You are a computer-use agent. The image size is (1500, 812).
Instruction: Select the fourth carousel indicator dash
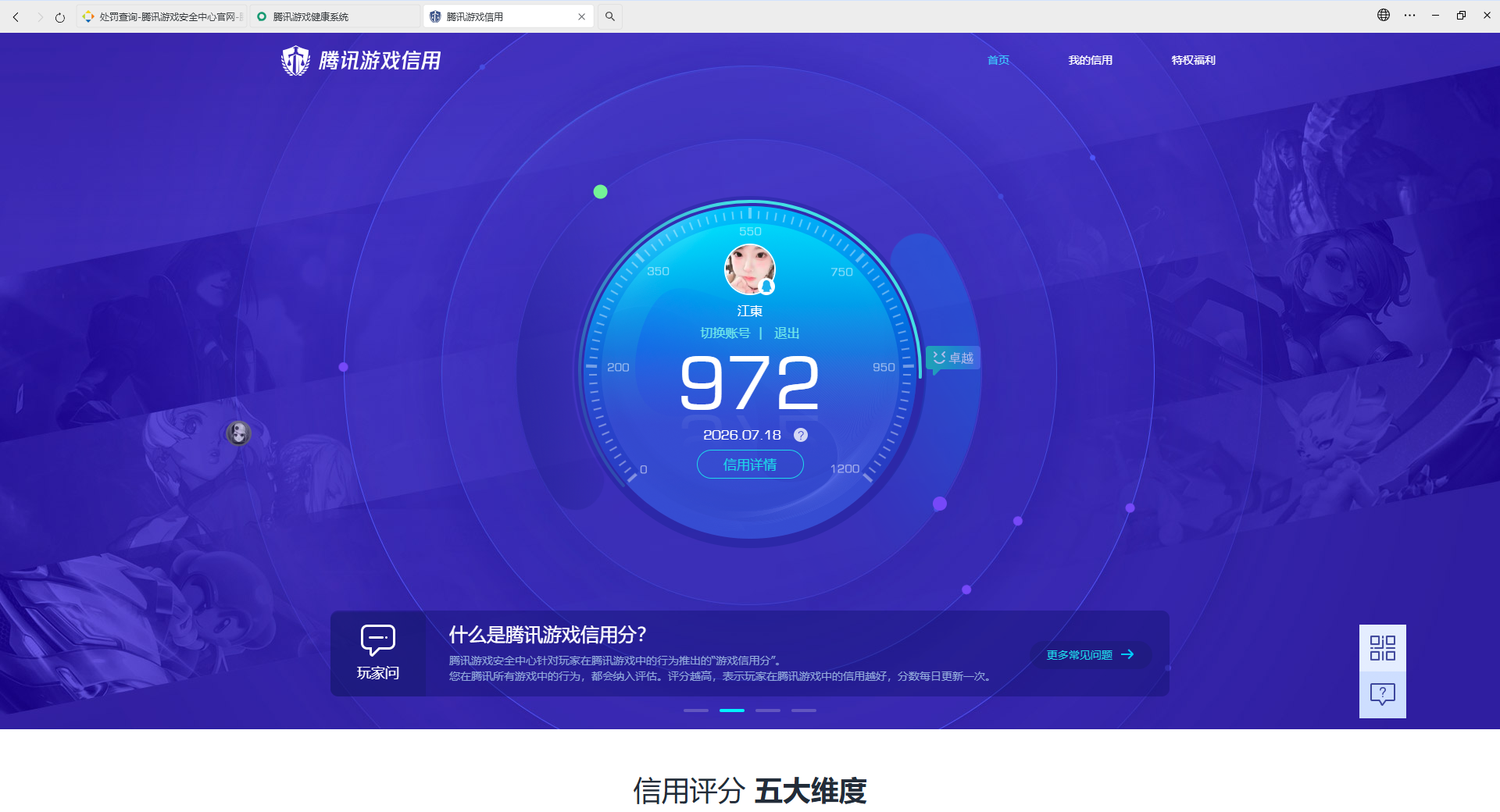(804, 710)
